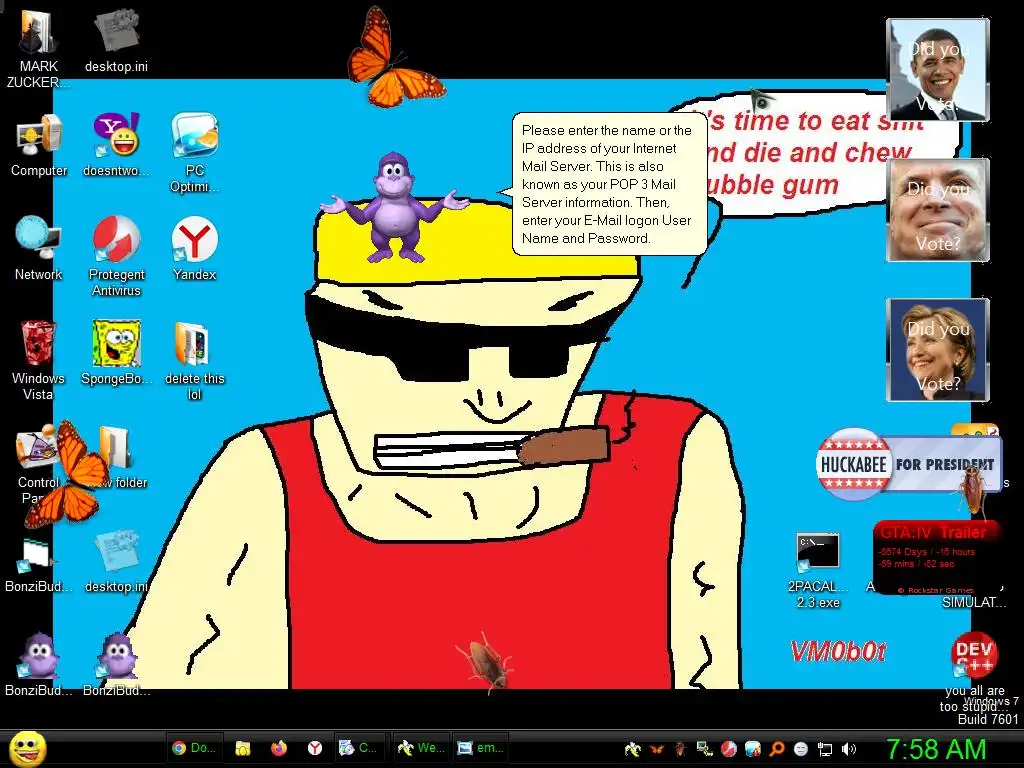
Task: Open the Windows Vista recycle bin icon
Action: [x=38, y=360]
